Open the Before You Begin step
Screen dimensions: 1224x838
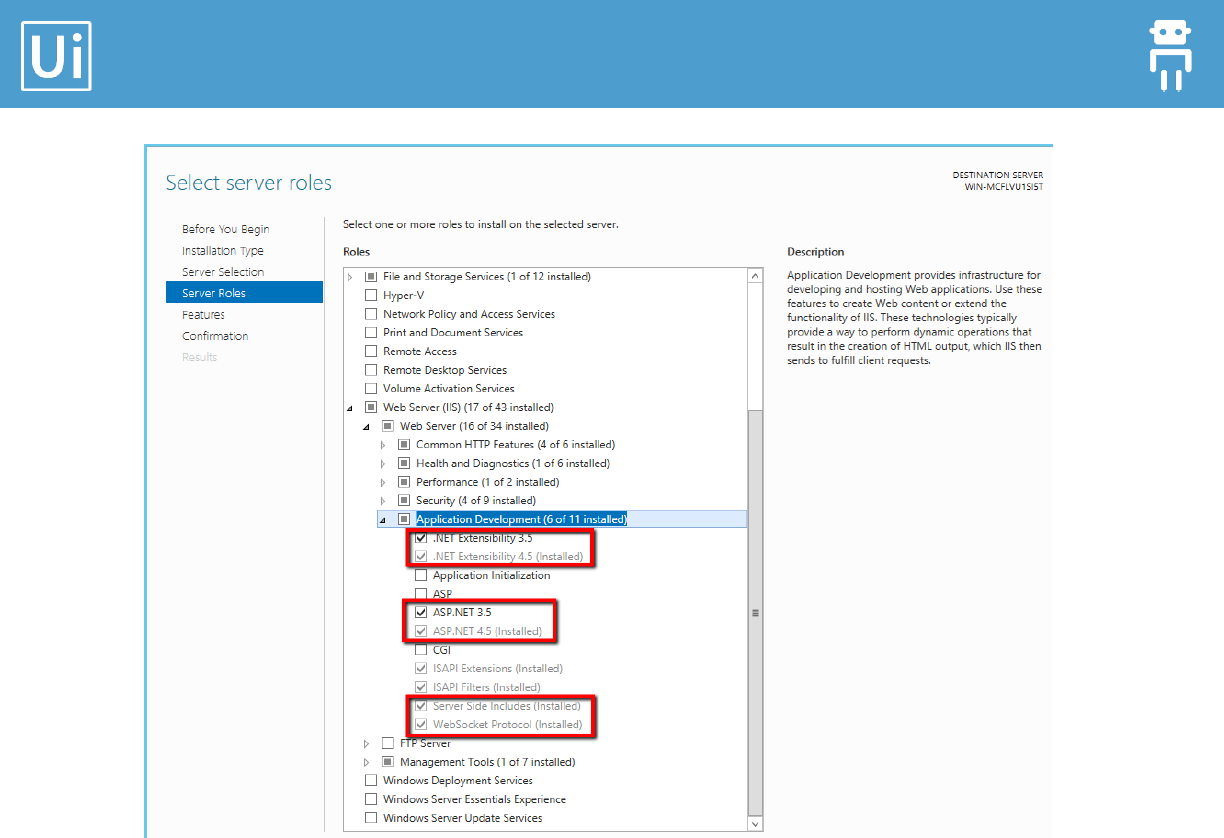(x=225, y=229)
